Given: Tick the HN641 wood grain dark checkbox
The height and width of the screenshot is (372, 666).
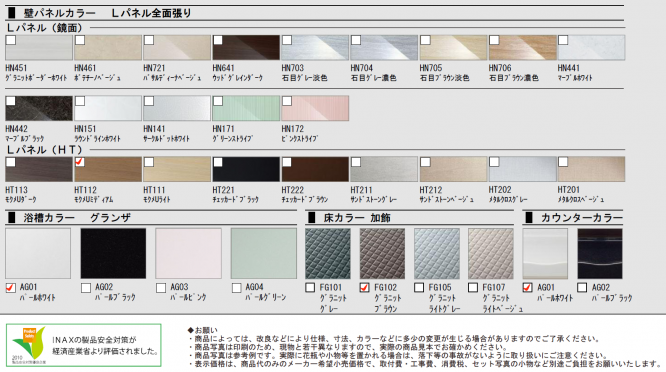Looking at the screenshot, I should 218,40.
